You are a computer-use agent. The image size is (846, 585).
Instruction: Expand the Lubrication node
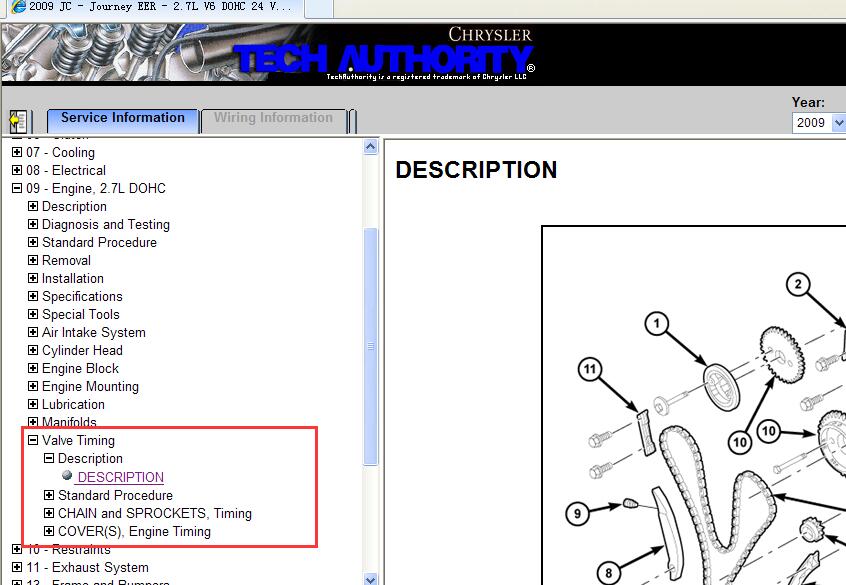tap(33, 404)
